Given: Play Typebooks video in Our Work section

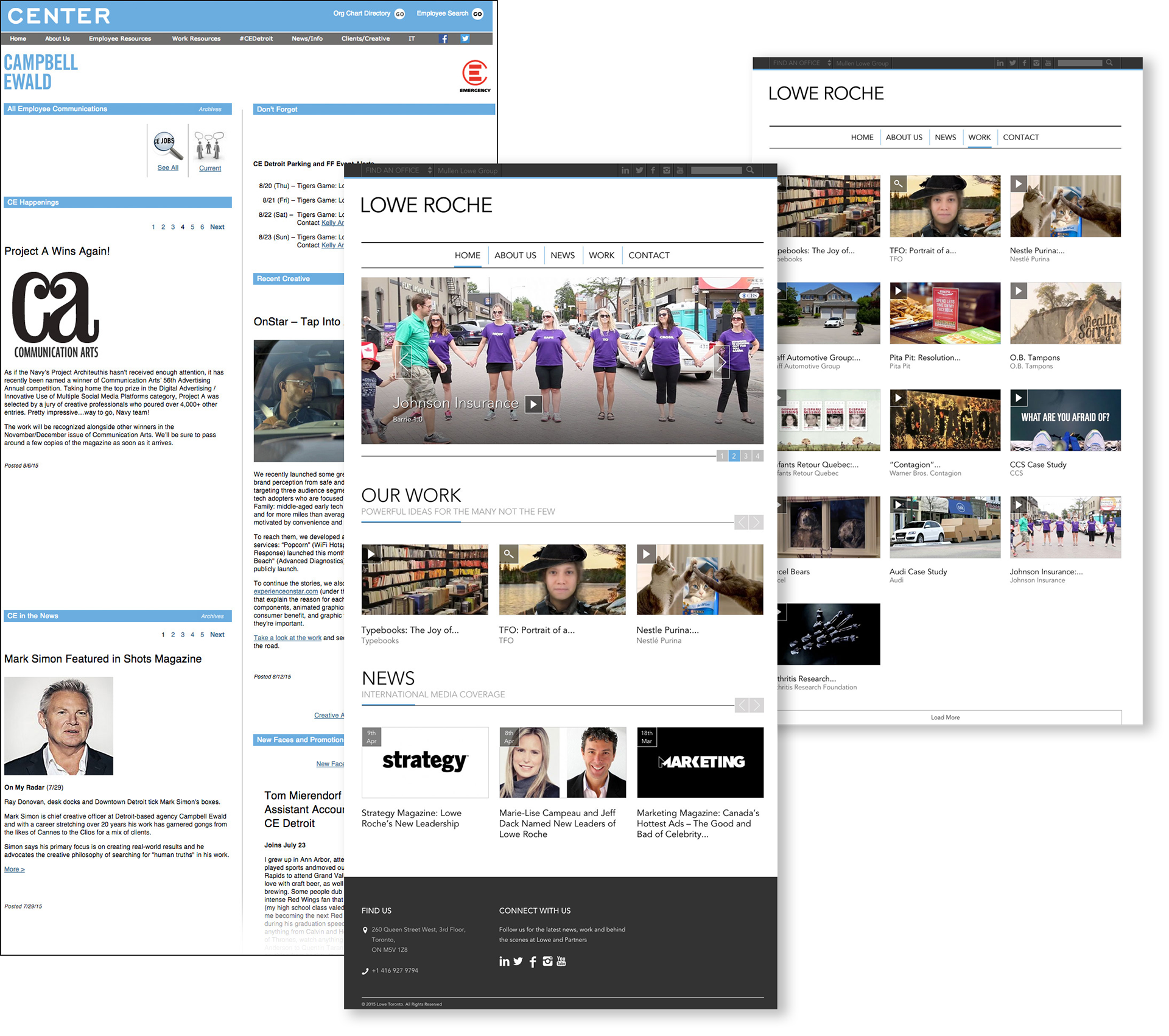Looking at the screenshot, I should [x=371, y=554].
